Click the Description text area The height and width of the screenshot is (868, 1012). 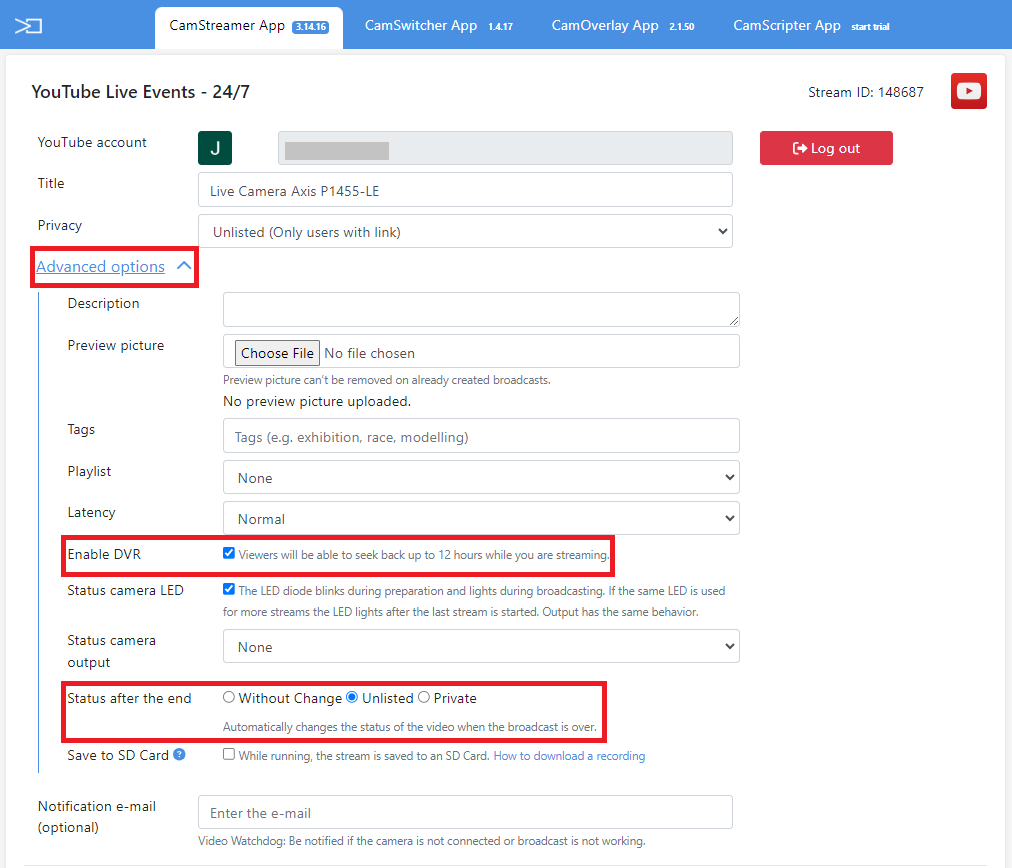point(481,309)
